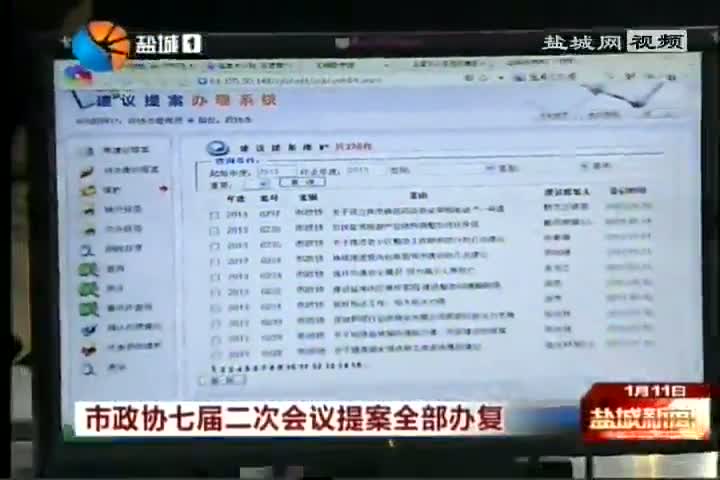
Task: Click the 年度 column header
Action: tap(236, 199)
